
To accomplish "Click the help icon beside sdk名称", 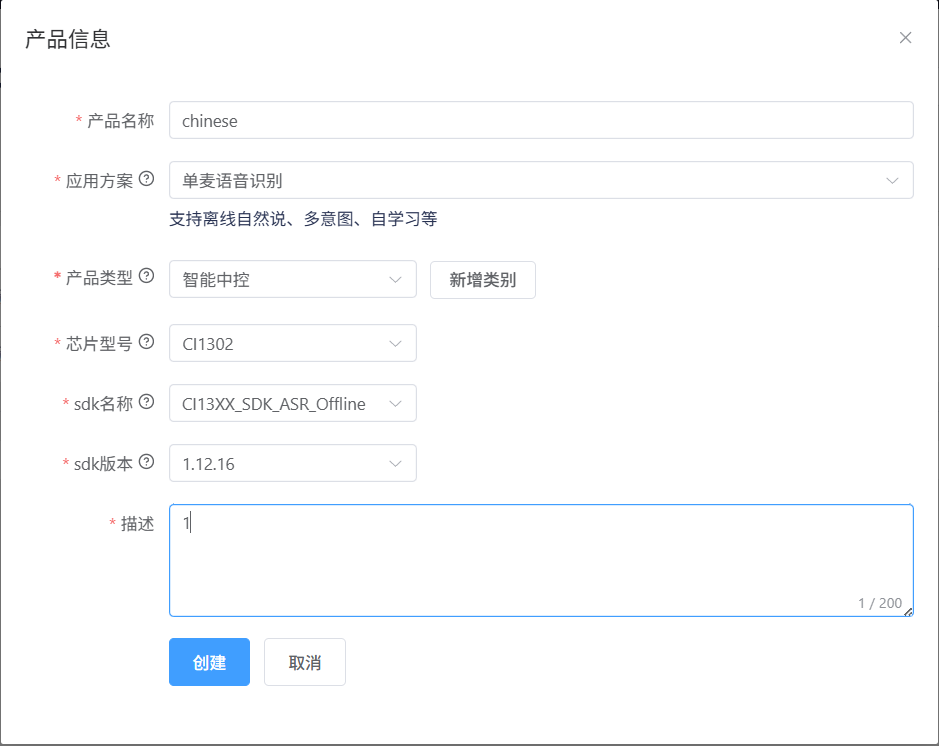I will 146,402.
